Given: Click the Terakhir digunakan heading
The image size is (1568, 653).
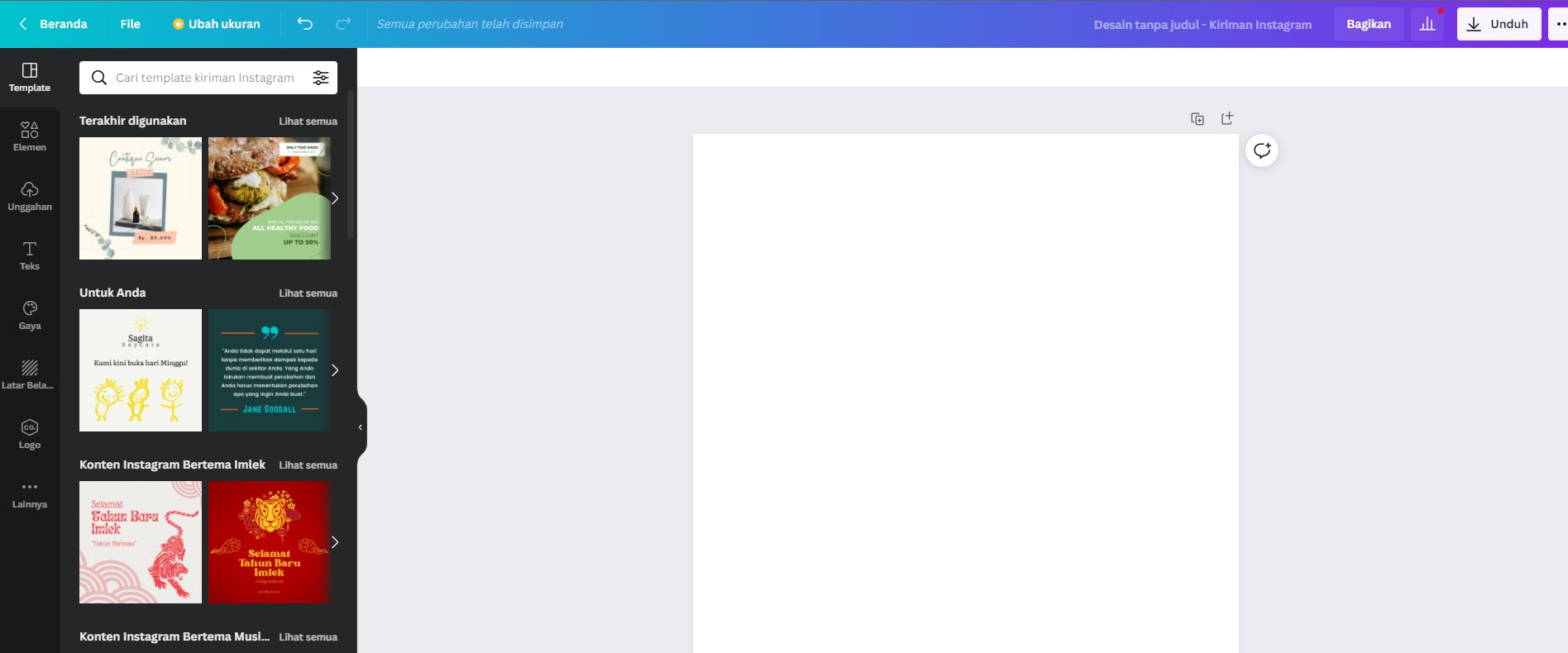Looking at the screenshot, I should pyautogui.click(x=133, y=121).
